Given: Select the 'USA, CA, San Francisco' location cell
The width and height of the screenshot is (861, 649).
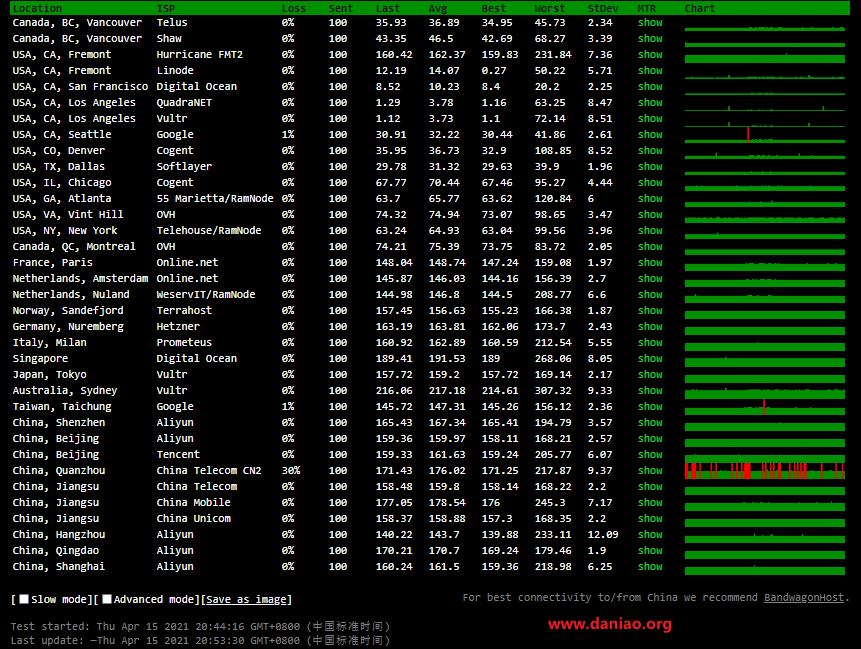Looking at the screenshot, I should (80, 86).
